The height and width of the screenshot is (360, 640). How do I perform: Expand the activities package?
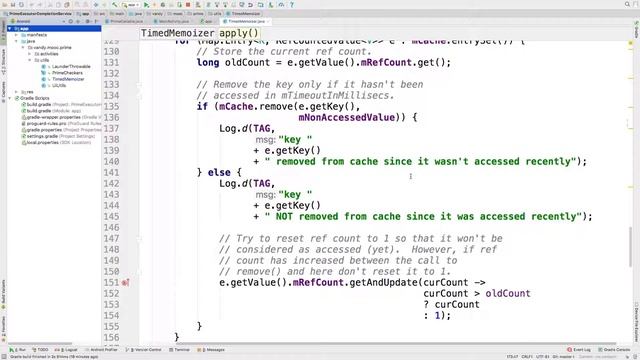point(29,54)
